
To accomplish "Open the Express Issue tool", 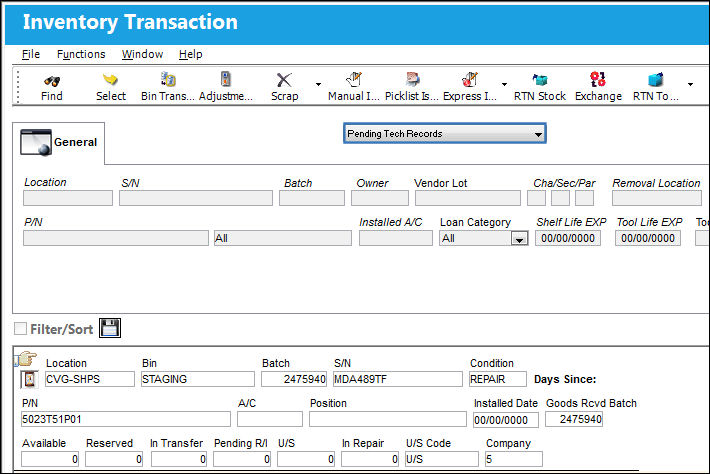I will [x=470, y=80].
